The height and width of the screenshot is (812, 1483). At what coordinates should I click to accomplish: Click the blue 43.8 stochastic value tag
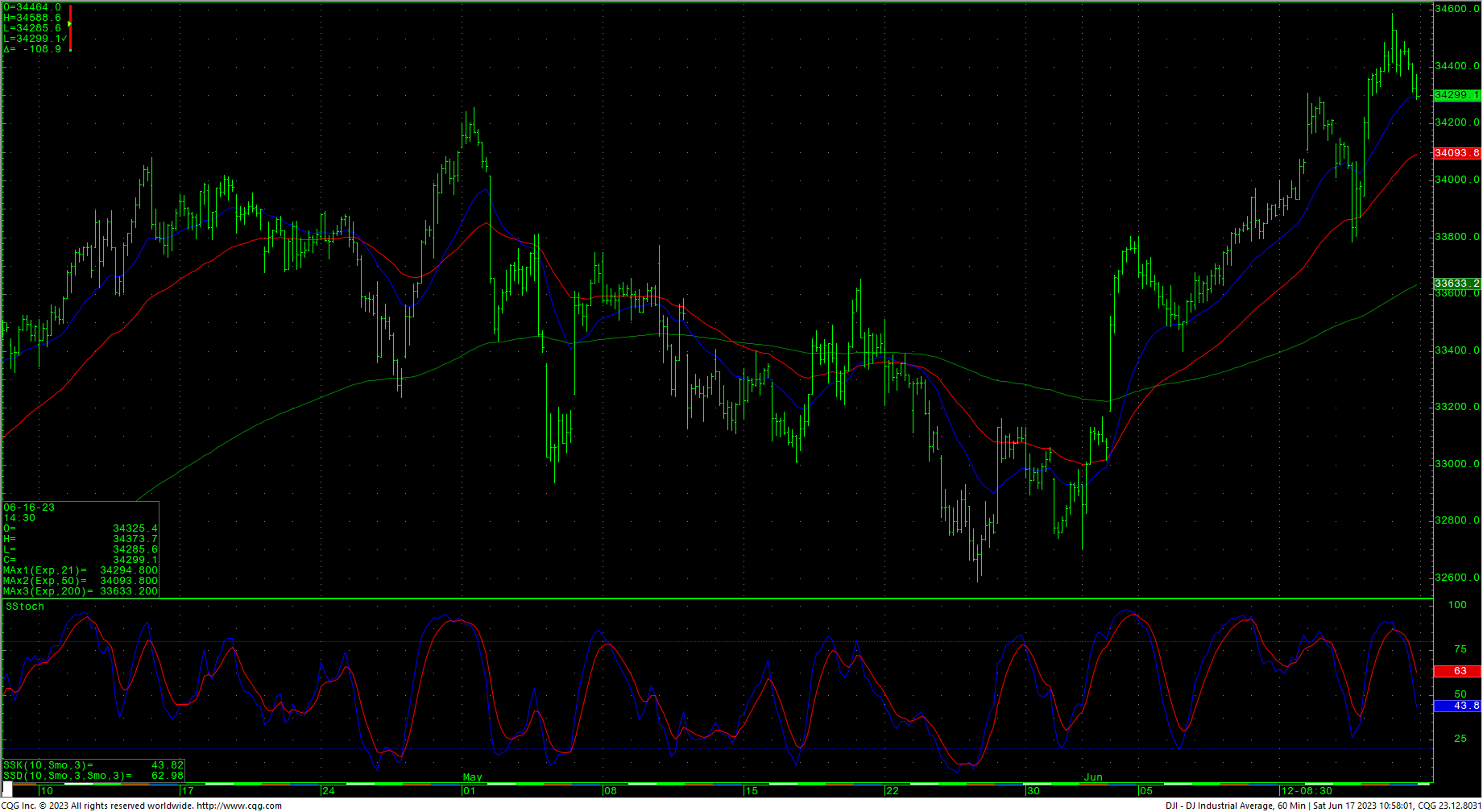click(x=1458, y=706)
